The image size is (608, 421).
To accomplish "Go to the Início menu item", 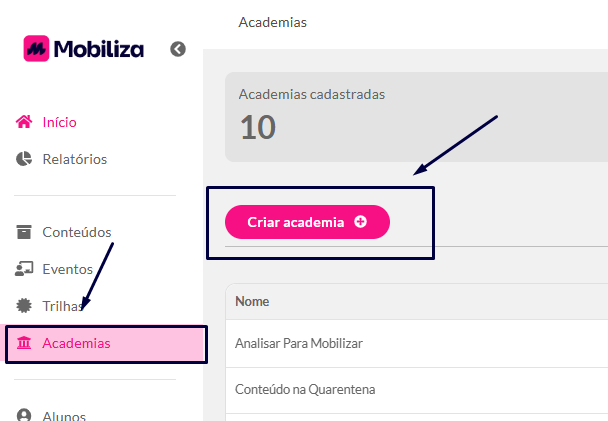I will click(x=59, y=122).
